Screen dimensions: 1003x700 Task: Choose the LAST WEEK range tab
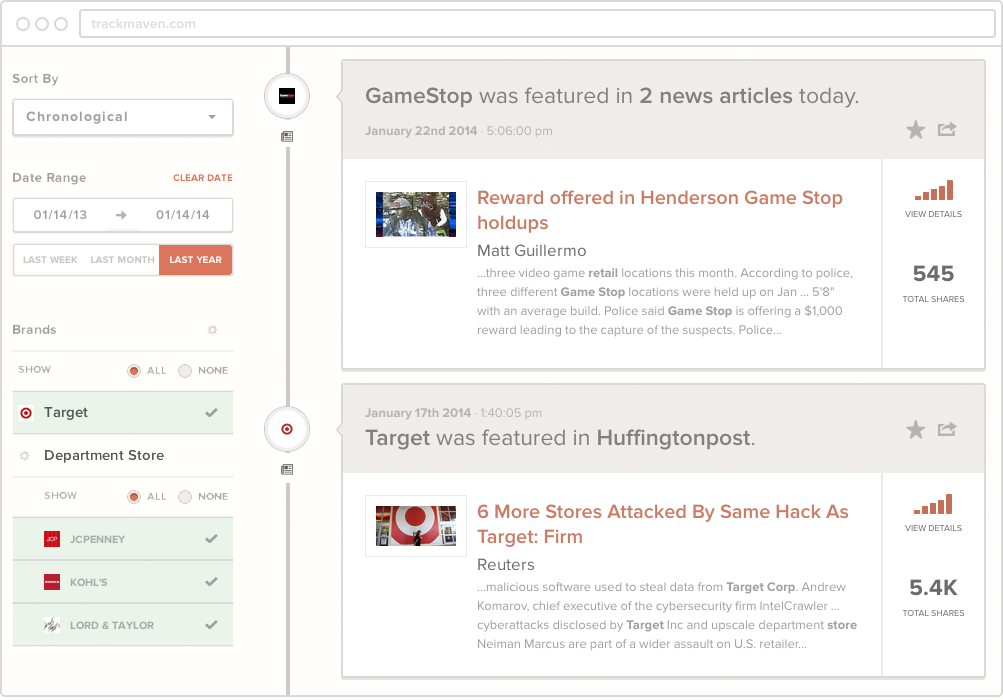pos(50,260)
